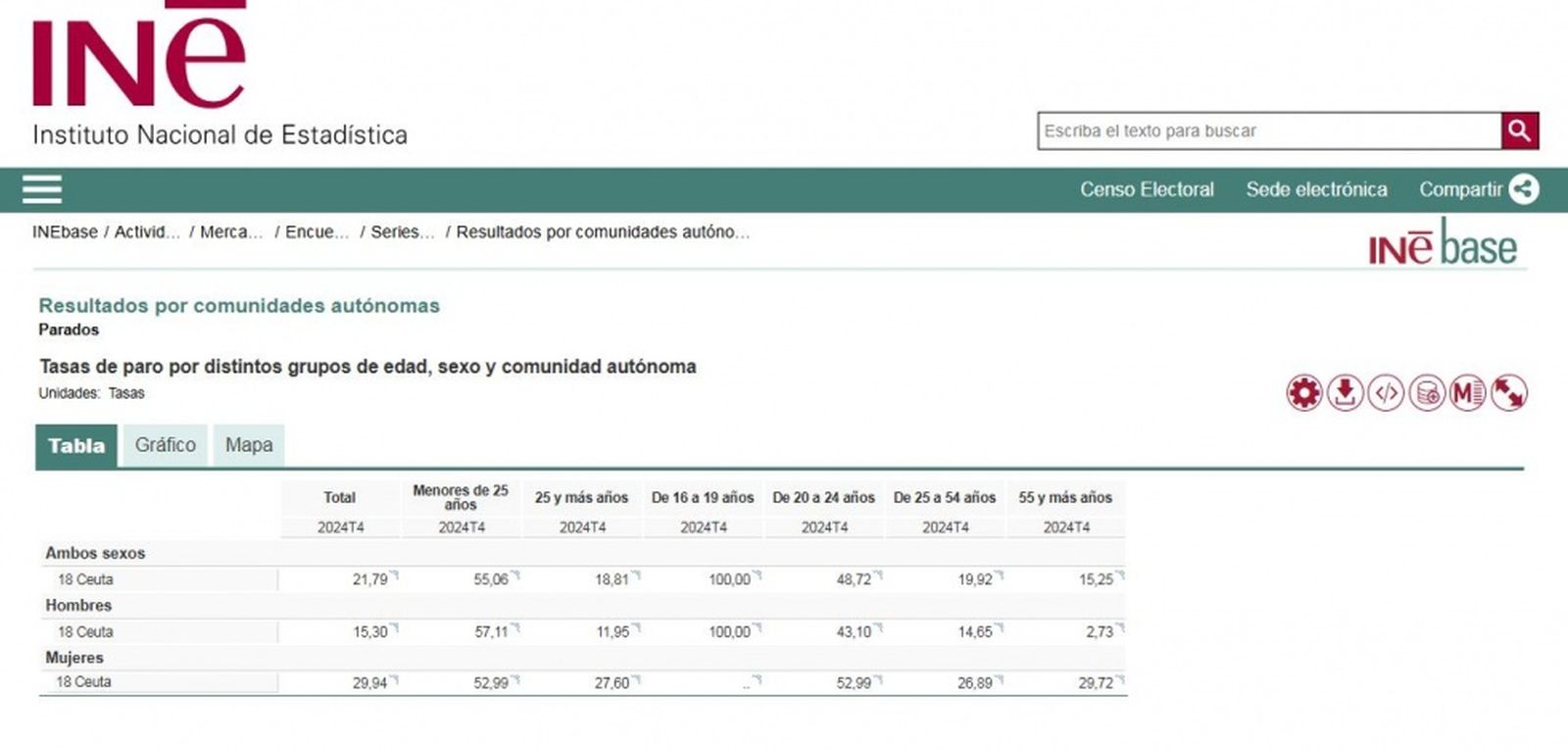Switch to the Gráfico tab
This screenshot has width=1568, height=751.
(x=165, y=445)
